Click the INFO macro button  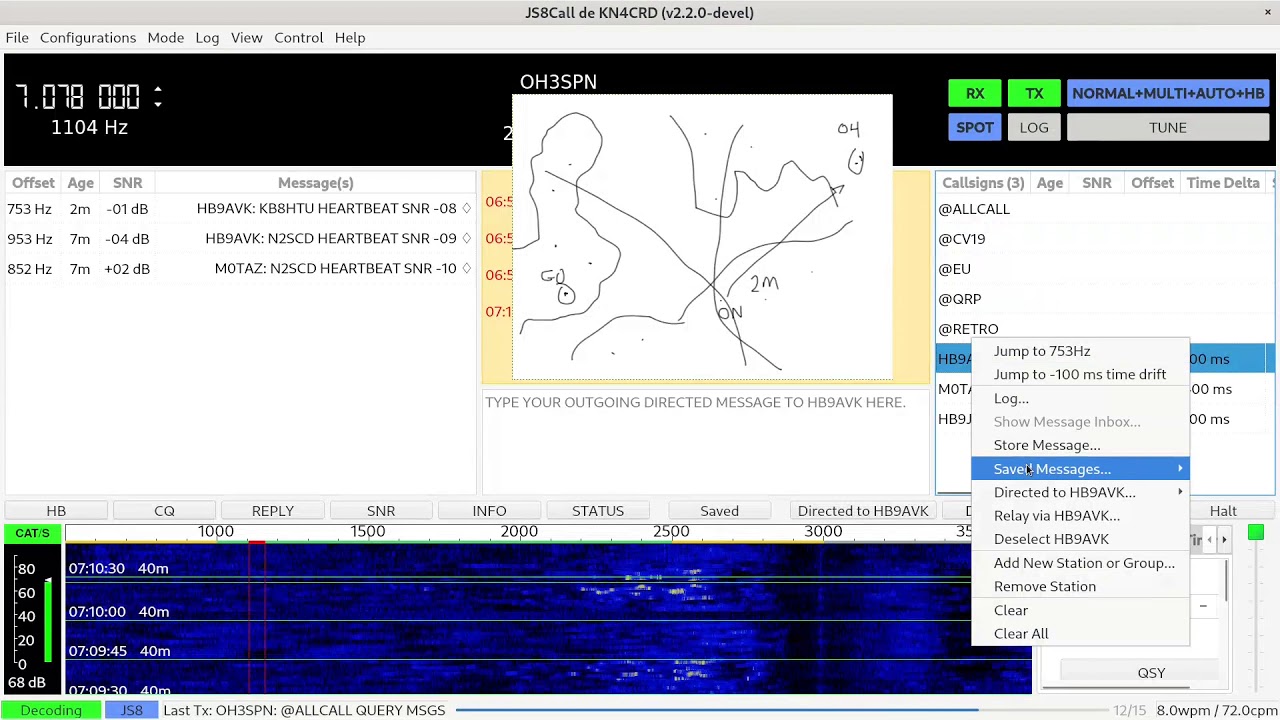point(489,511)
